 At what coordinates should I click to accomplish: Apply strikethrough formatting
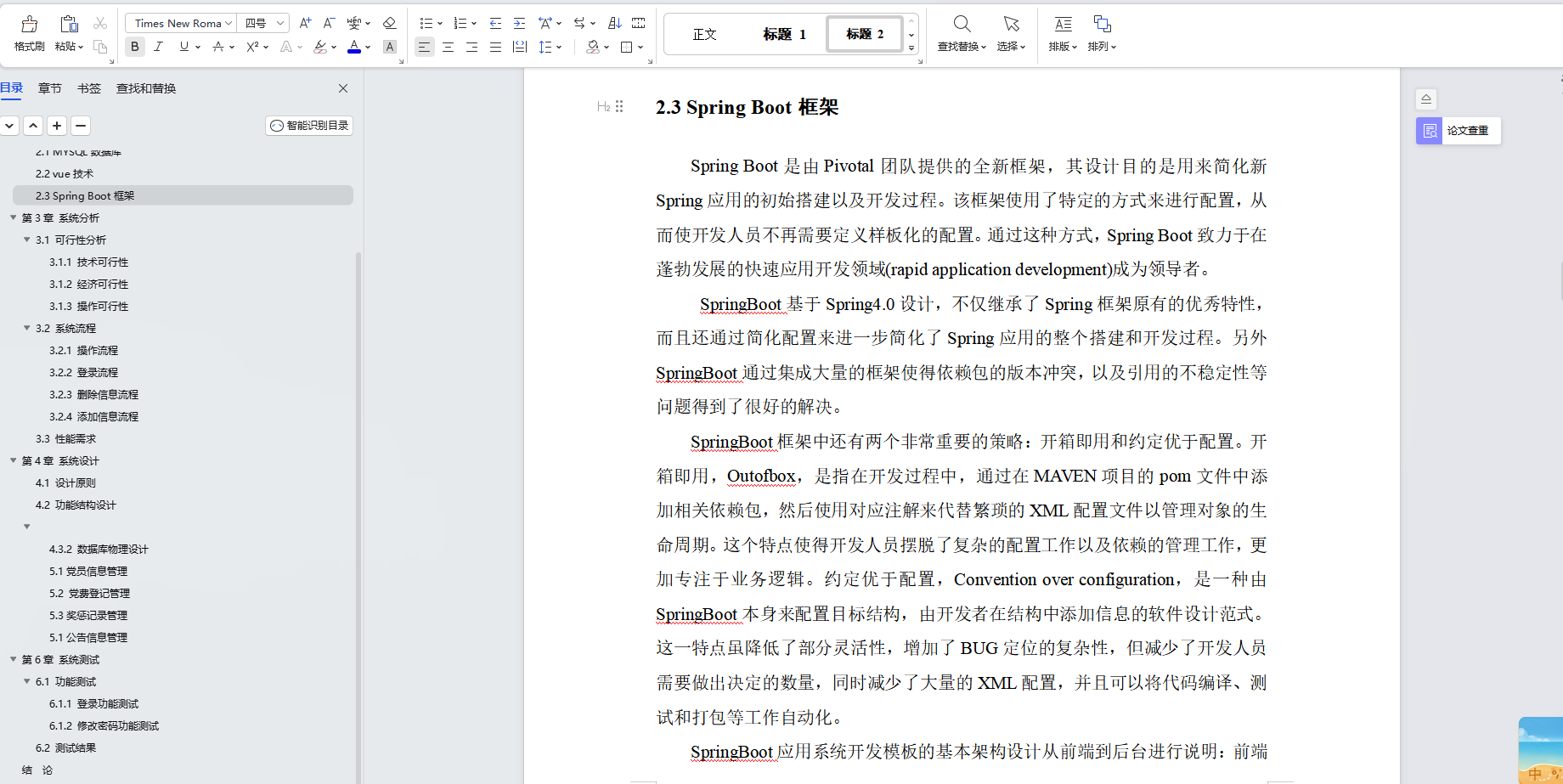218,47
